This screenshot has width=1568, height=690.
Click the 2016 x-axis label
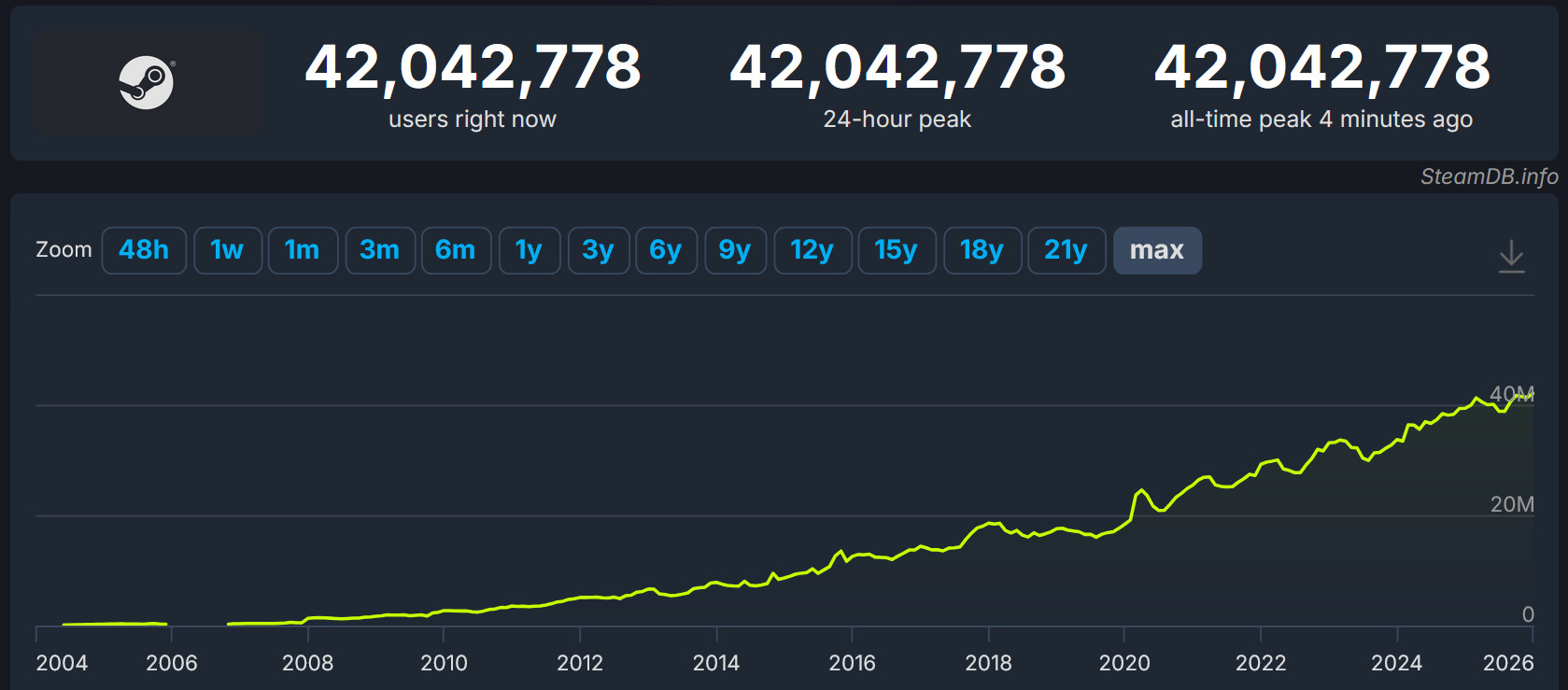pyautogui.click(x=853, y=663)
